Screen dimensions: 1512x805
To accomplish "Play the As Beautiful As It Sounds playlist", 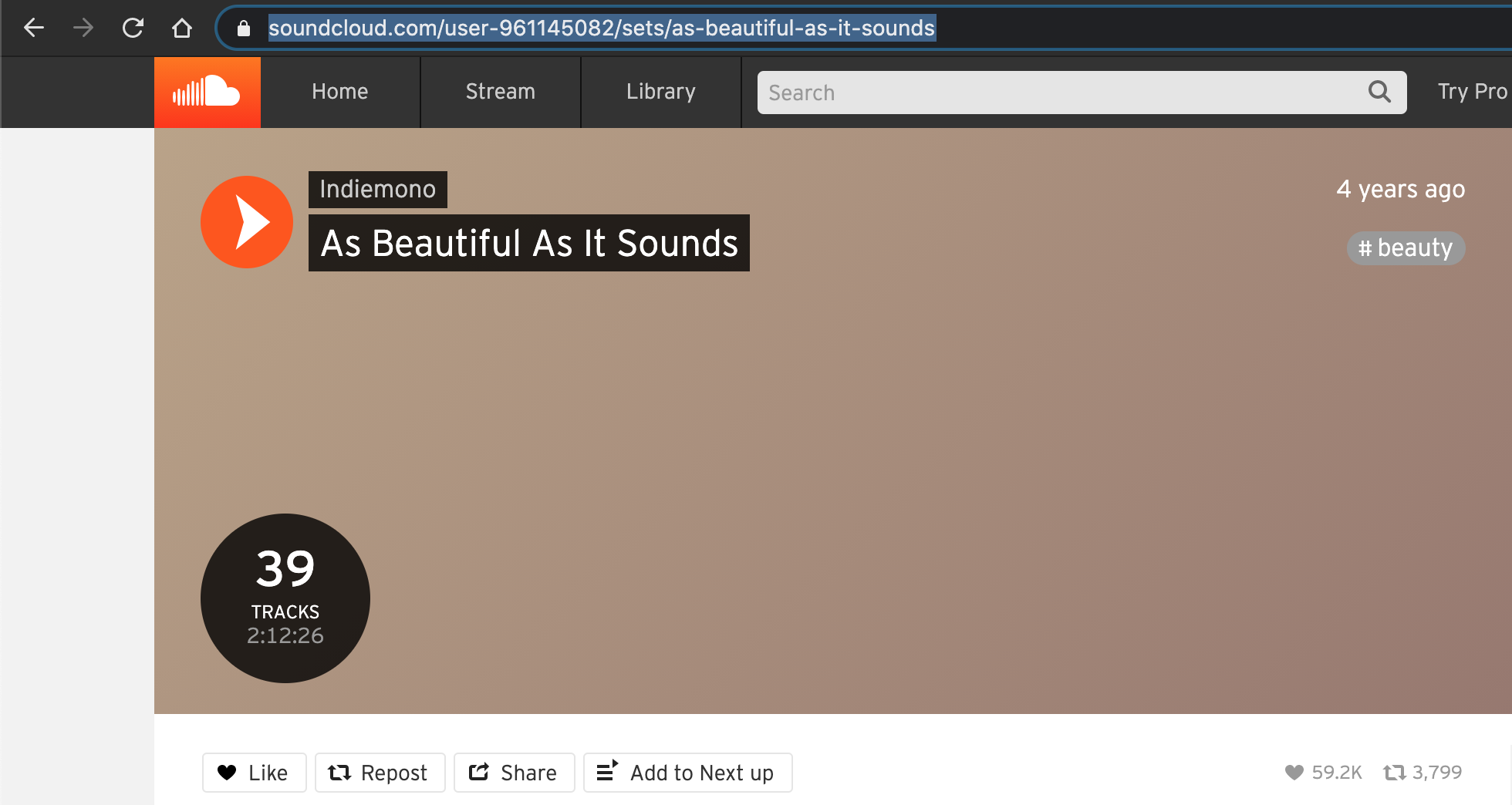I will (246, 222).
